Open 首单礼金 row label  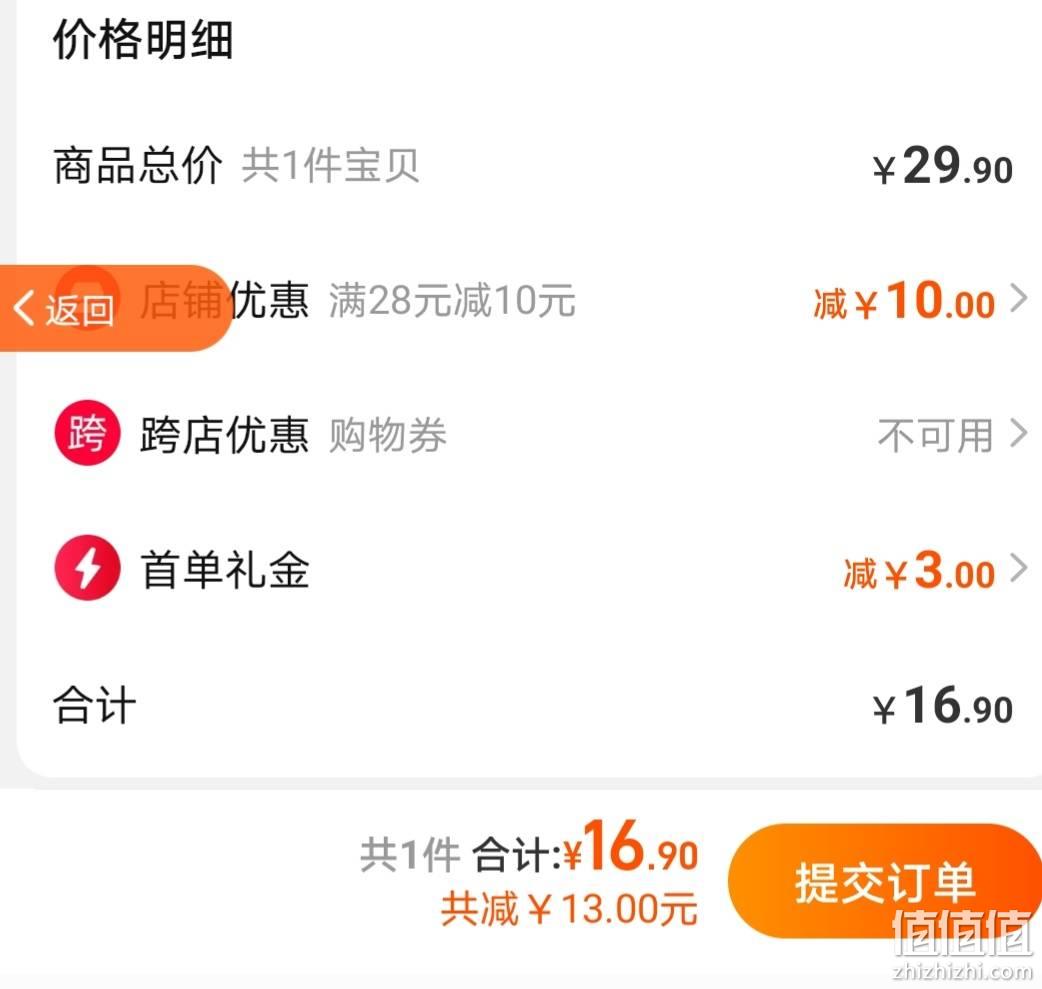(225, 570)
